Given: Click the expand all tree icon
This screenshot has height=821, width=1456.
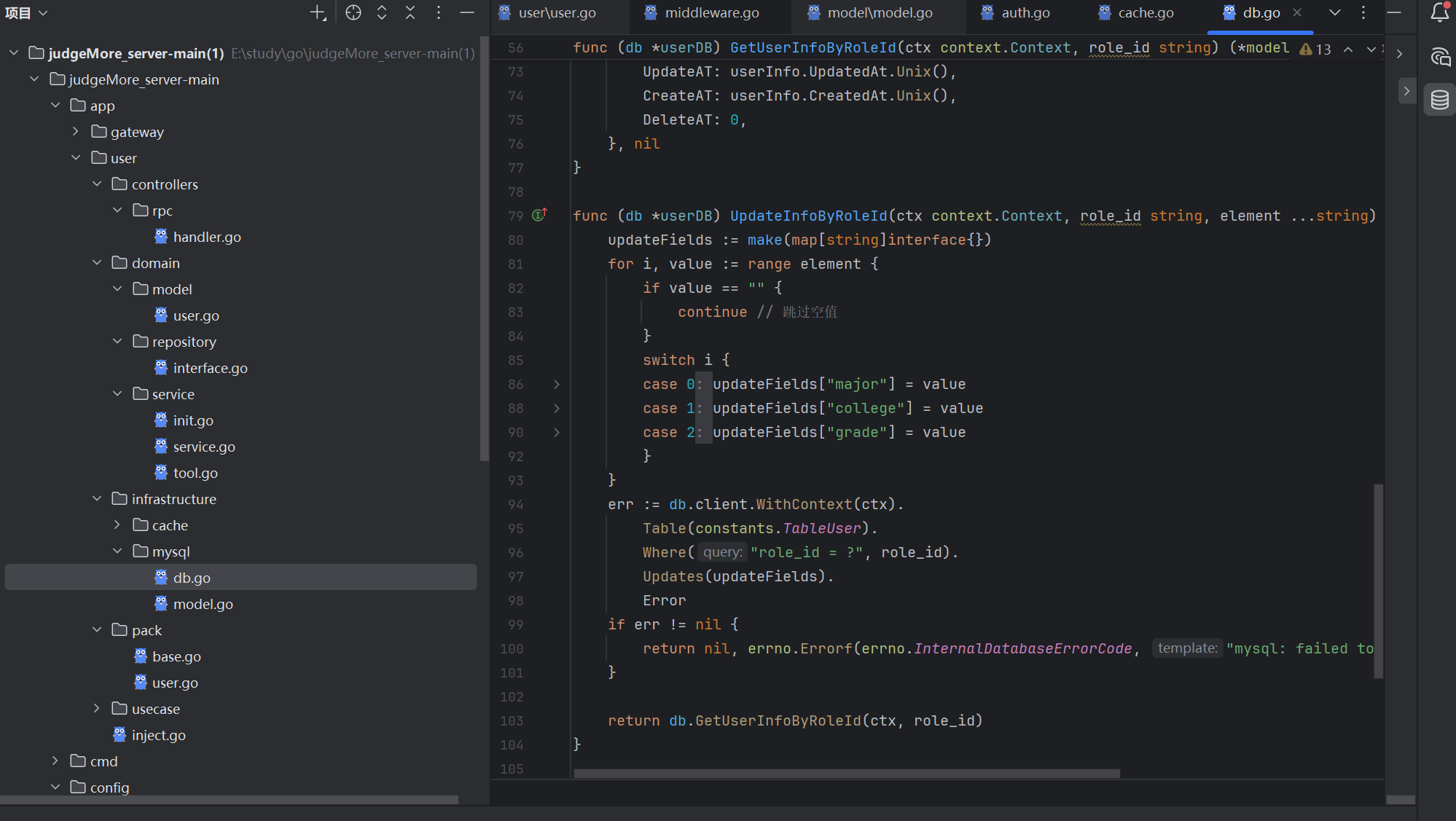Looking at the screenshot, I should pos(382,12).
